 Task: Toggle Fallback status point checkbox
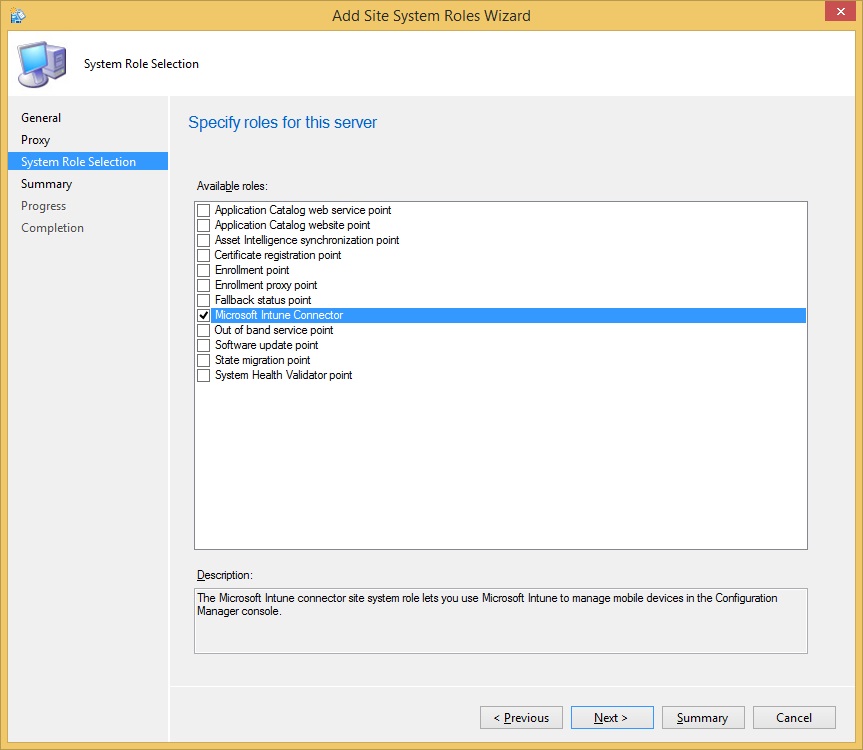click(x=204, y=300)
